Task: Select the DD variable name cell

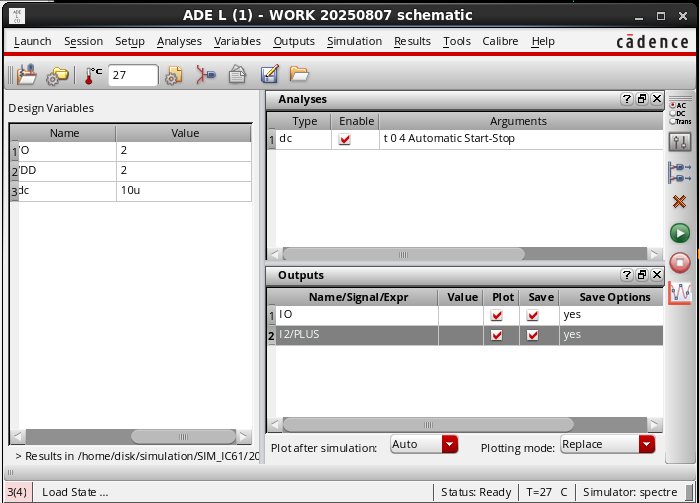Action: [67, 171]
